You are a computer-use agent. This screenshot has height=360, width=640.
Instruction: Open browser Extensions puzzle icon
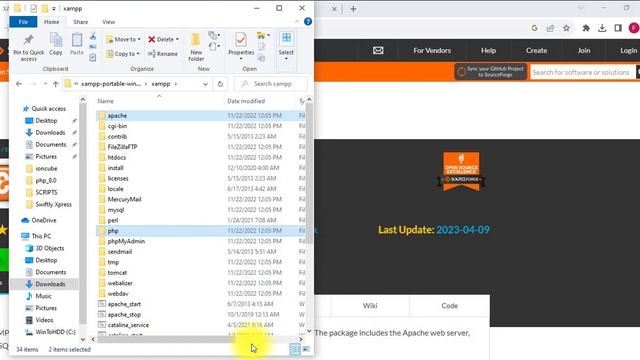586,28
